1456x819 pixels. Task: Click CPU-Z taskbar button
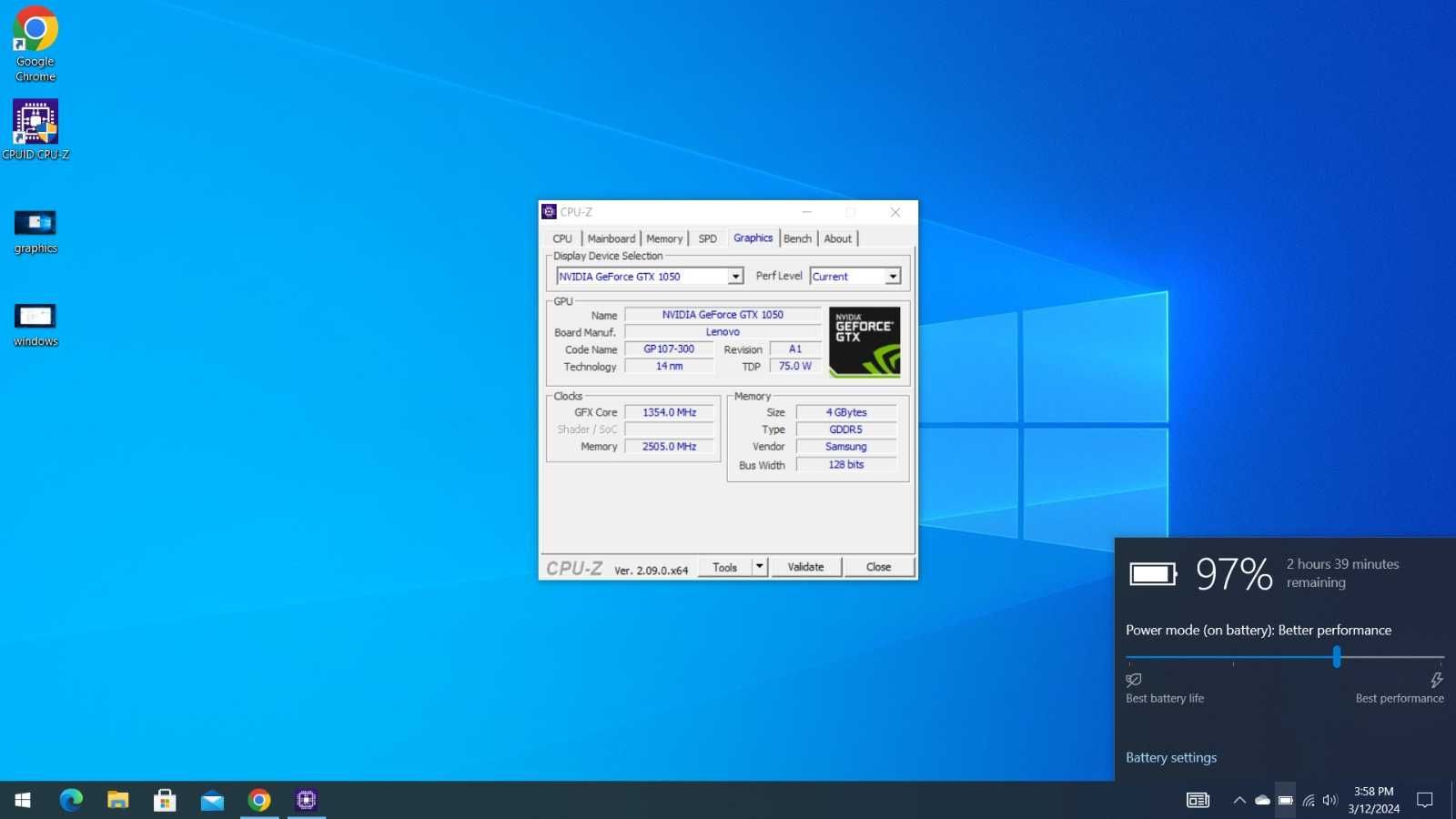(x=307, y=800)
